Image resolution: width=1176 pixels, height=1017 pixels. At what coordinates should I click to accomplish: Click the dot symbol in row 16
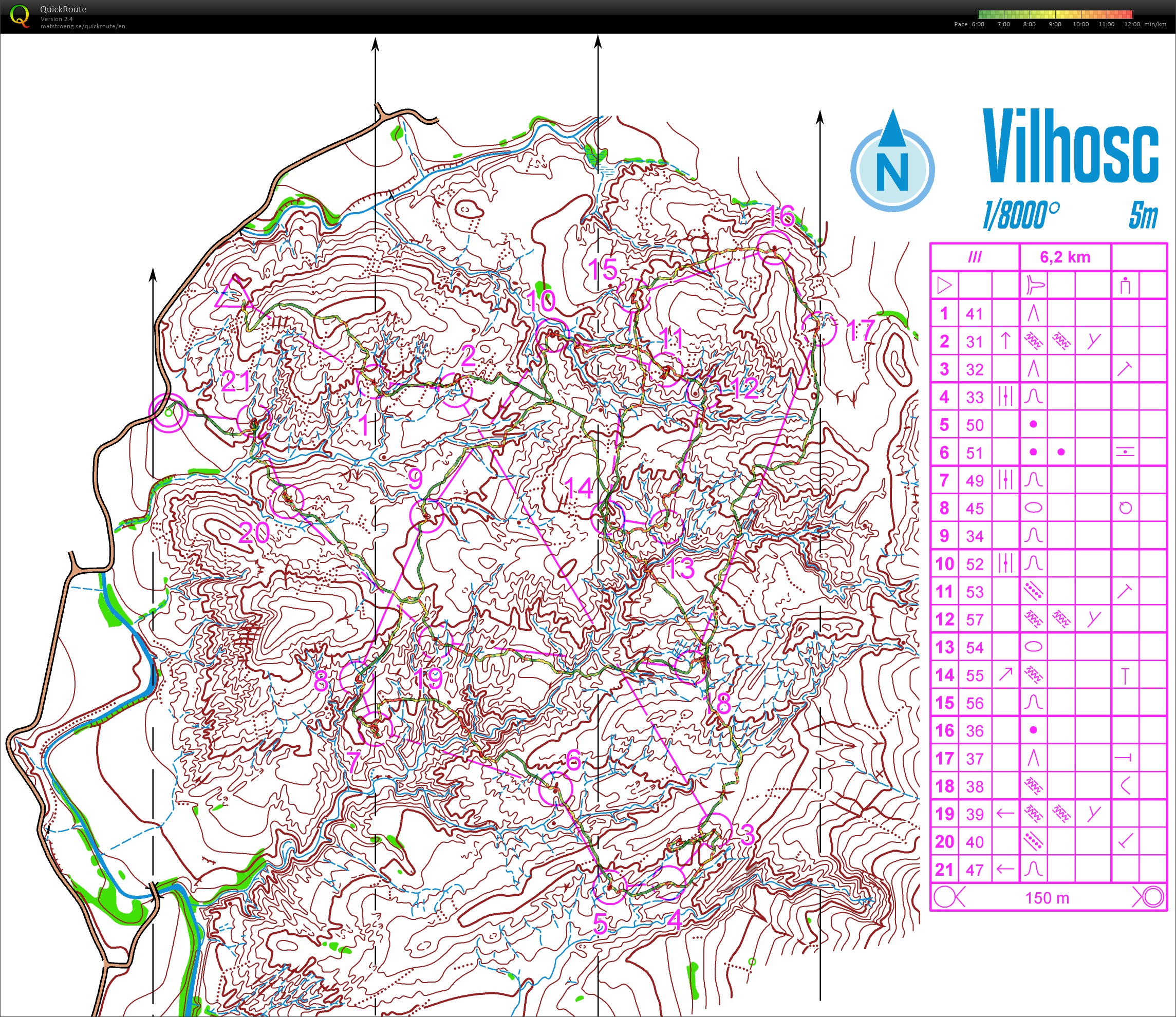click(1033, 730)
